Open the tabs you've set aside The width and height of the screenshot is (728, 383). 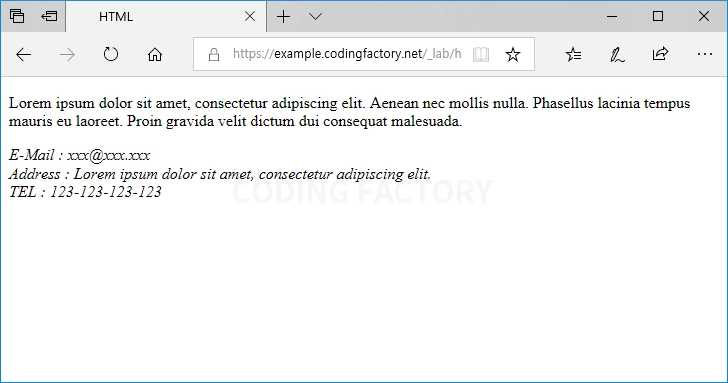(17, 16)
